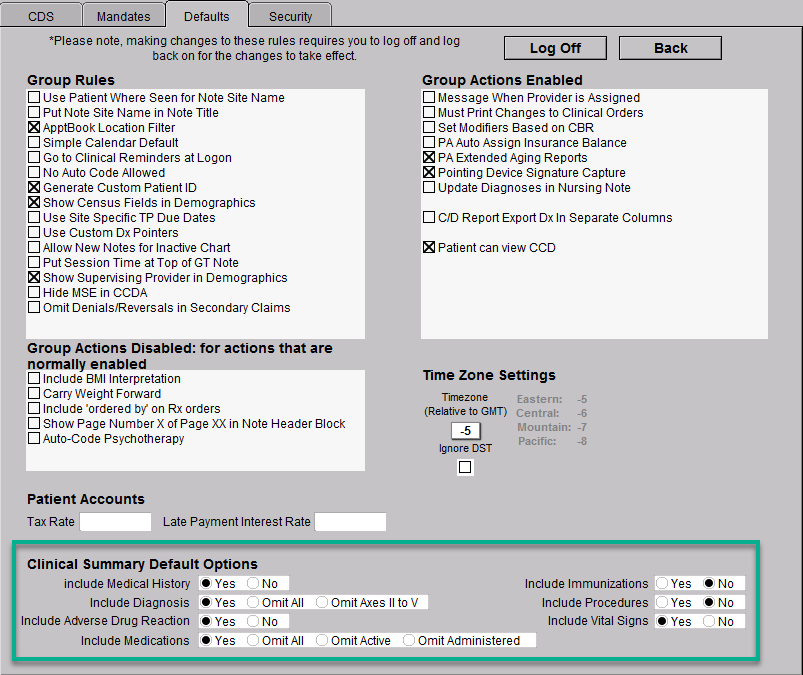Select No for Include Medical History
803x675 pixels.
click(x=253, y=583)
